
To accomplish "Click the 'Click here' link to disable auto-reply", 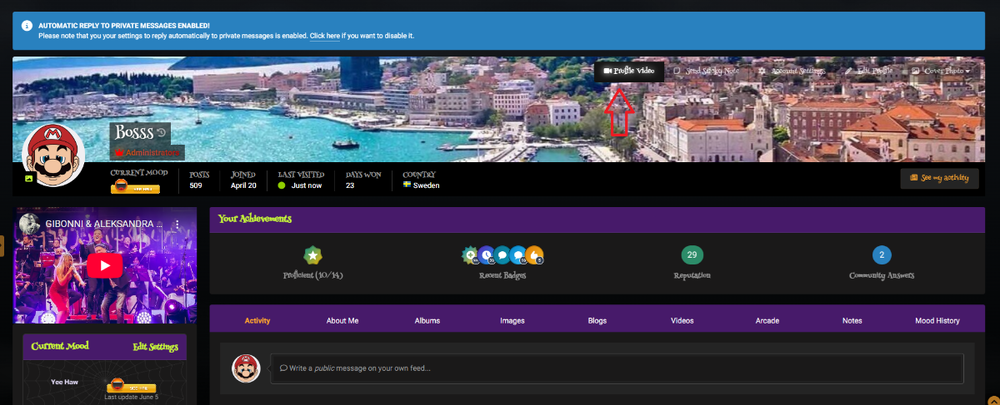I will [x=325, y=36].
